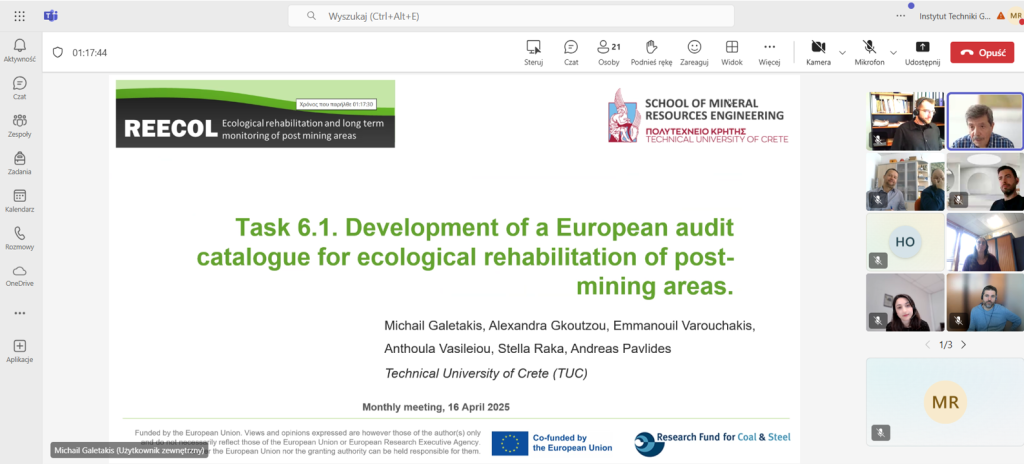Open Aplikacje in the sidebar
The image size is (1024, 464).
[x=20, y=351]
